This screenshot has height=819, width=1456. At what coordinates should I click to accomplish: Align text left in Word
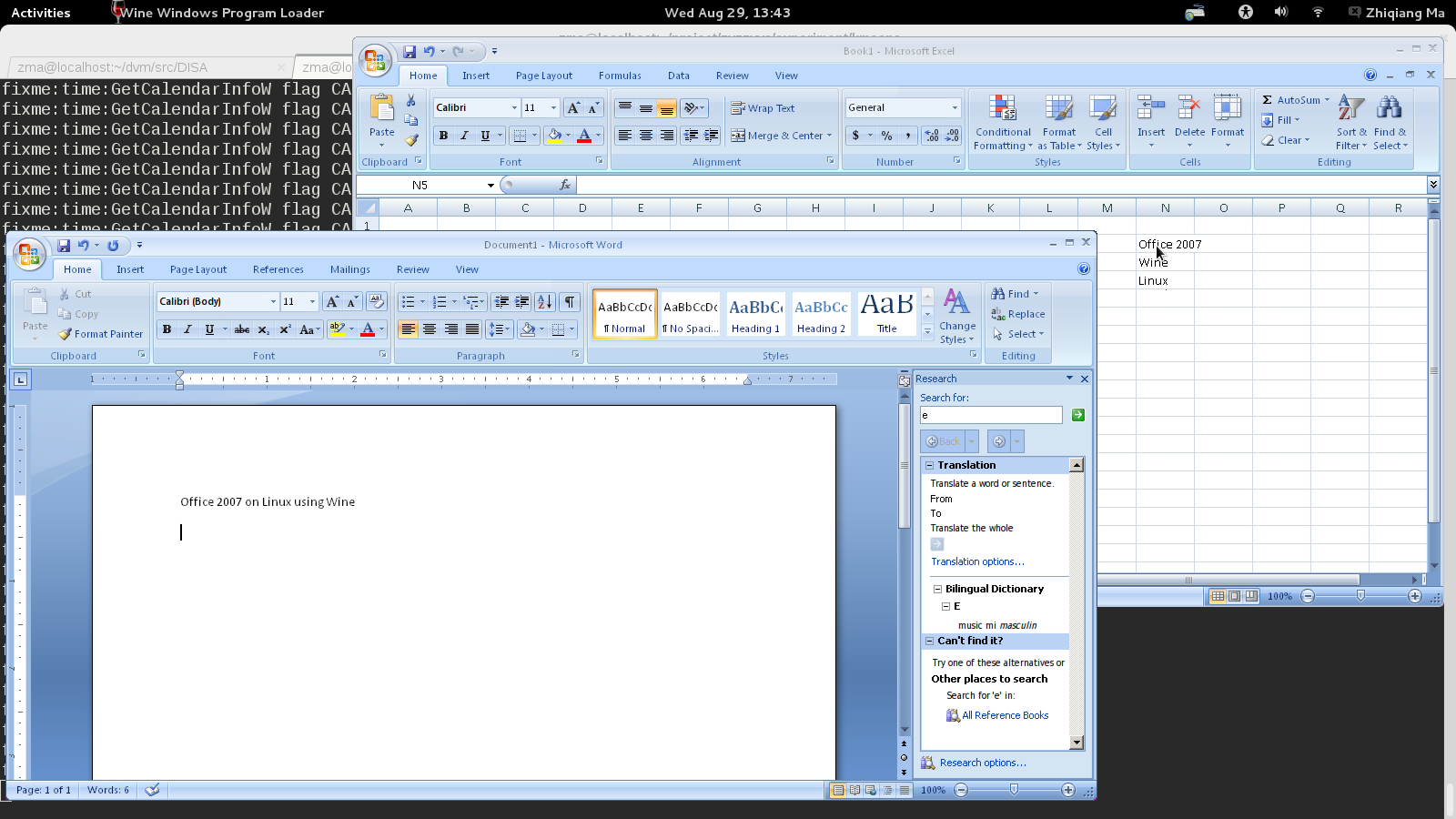pyautogui.click(x=408, y=329)
